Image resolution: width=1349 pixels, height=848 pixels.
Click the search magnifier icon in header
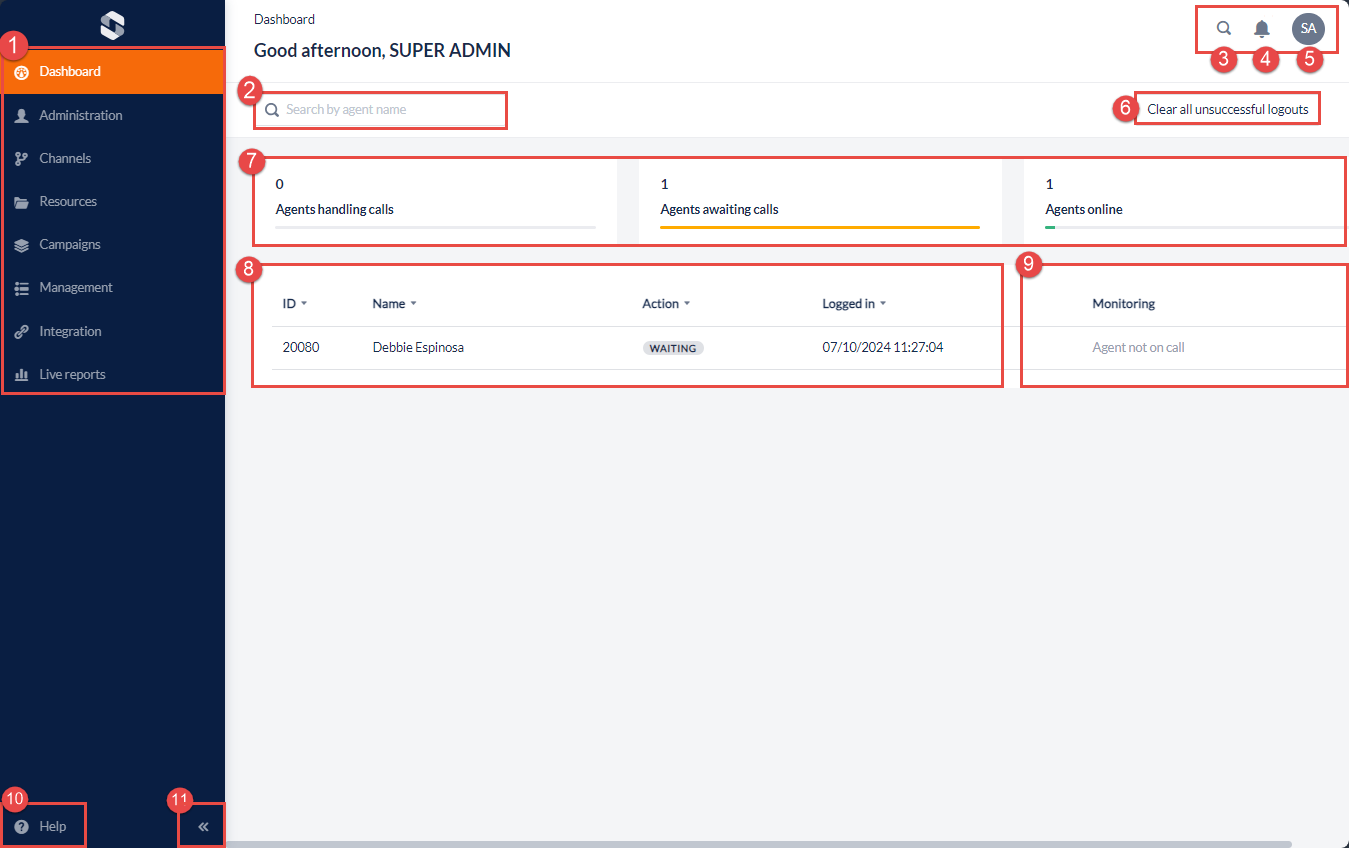point(1223,29)
